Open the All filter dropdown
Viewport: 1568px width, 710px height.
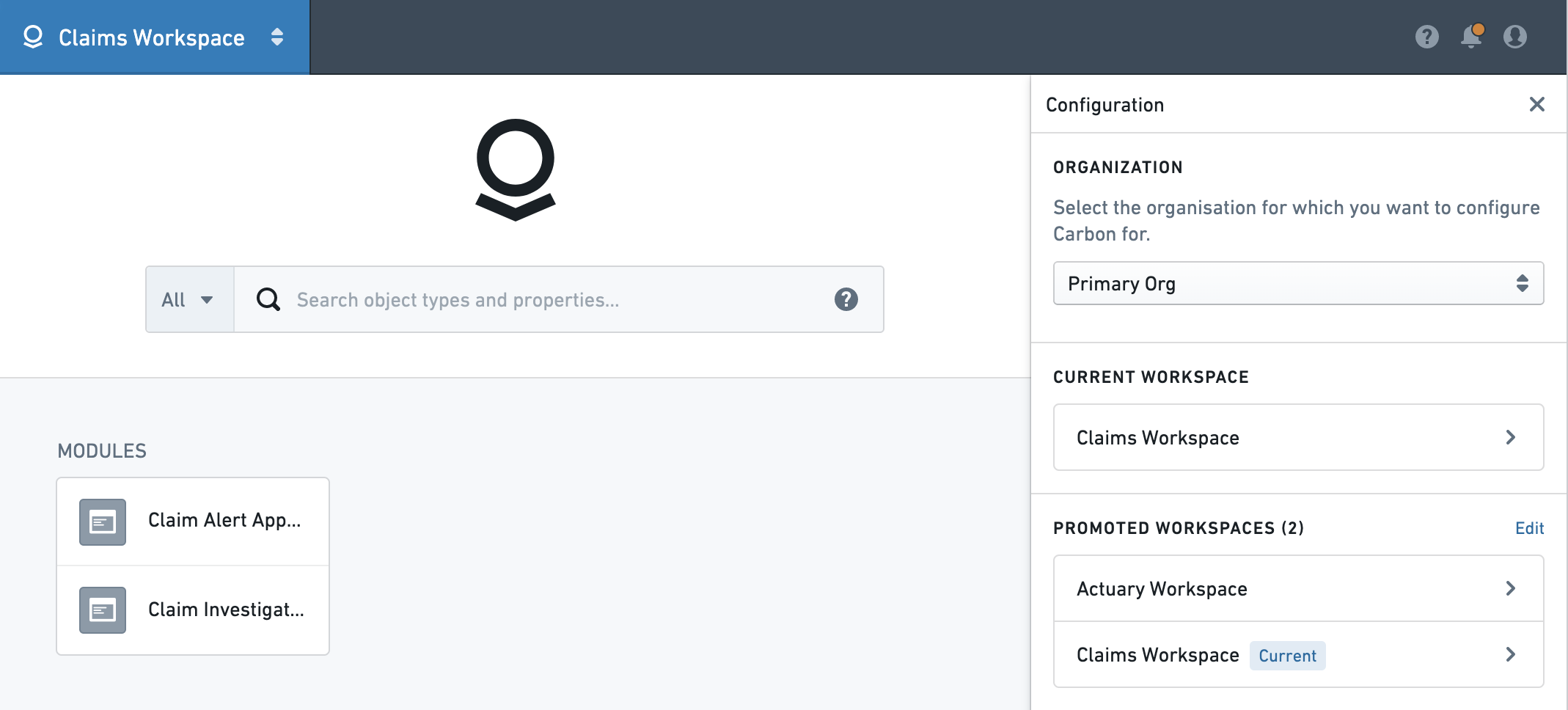(189, 299)
